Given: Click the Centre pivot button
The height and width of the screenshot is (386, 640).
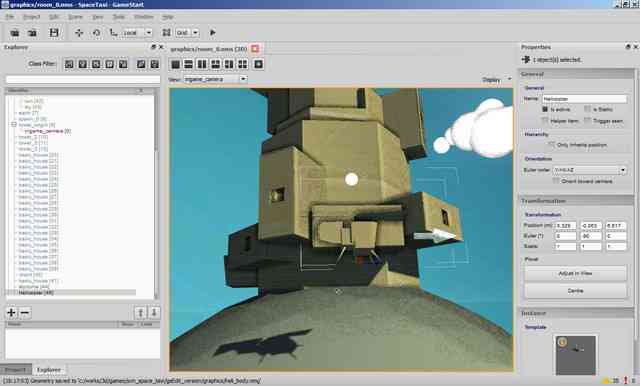Looking at the screenshot, I should tap(575, 291).
